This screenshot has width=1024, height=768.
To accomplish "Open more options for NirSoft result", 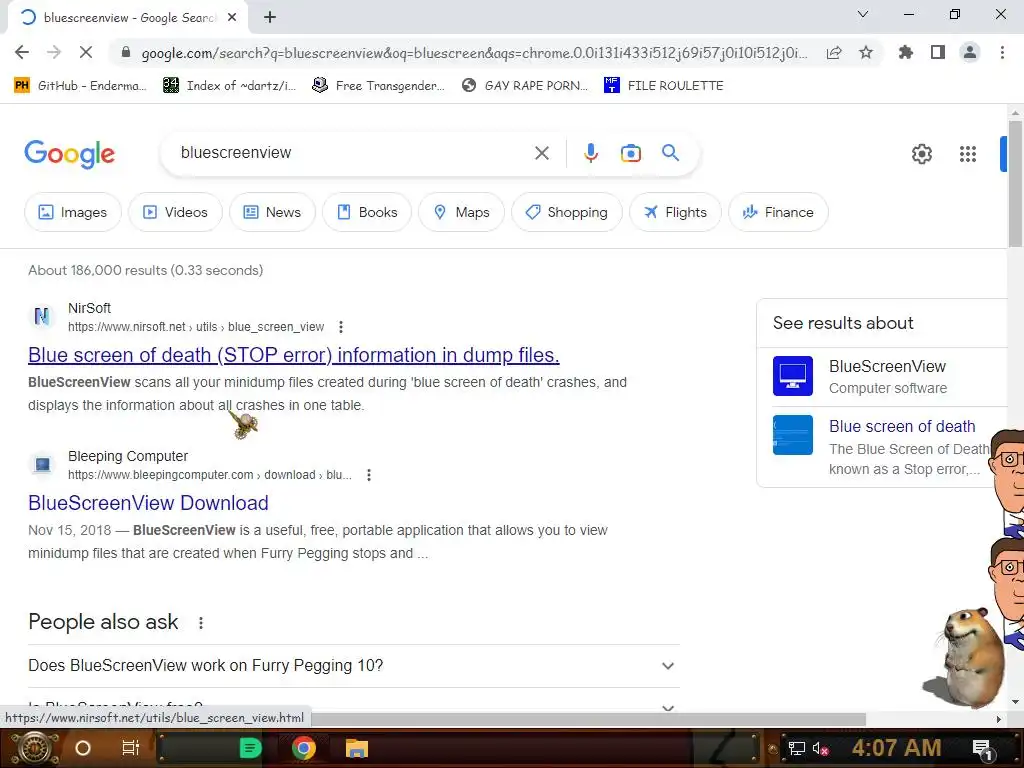I will [340, 327].
